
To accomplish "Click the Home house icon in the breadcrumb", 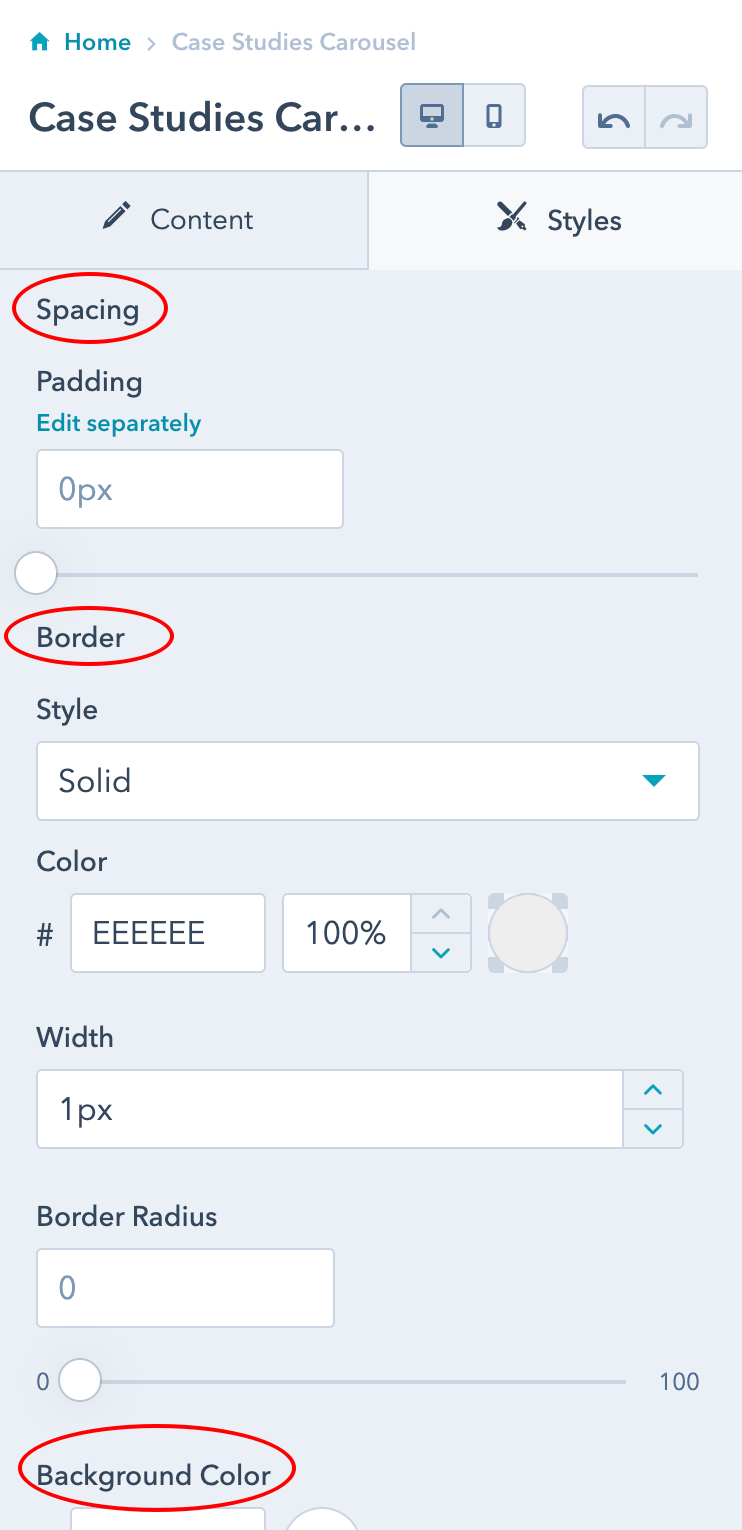I will 40,42.
